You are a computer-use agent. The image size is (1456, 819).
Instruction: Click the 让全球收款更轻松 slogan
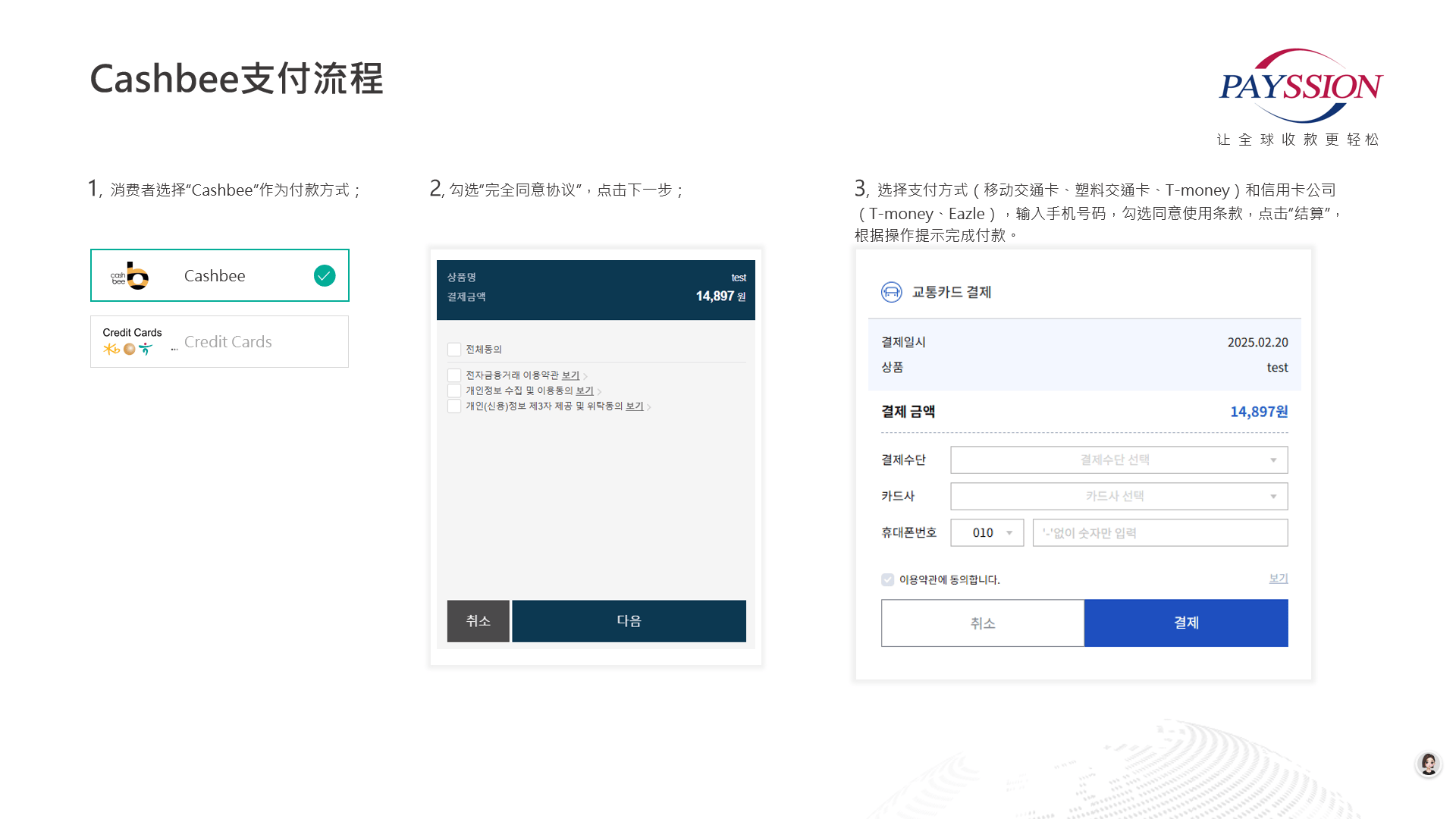point(1298,140)
